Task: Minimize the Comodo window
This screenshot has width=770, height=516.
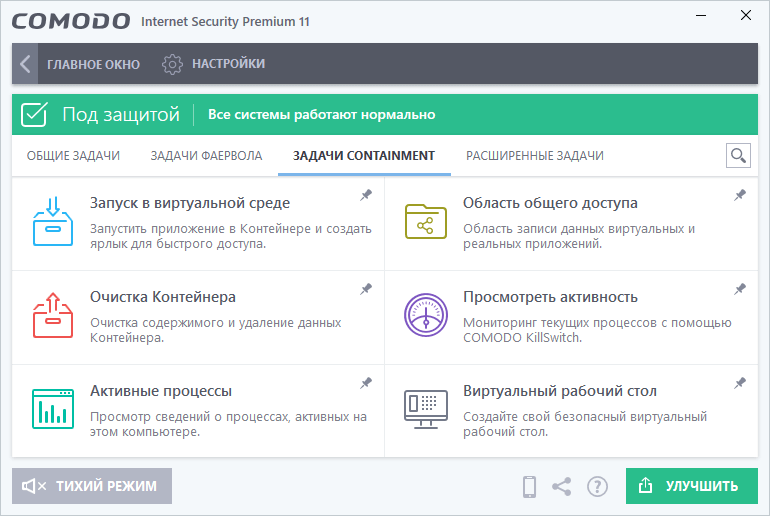Action: pos(701,15)
